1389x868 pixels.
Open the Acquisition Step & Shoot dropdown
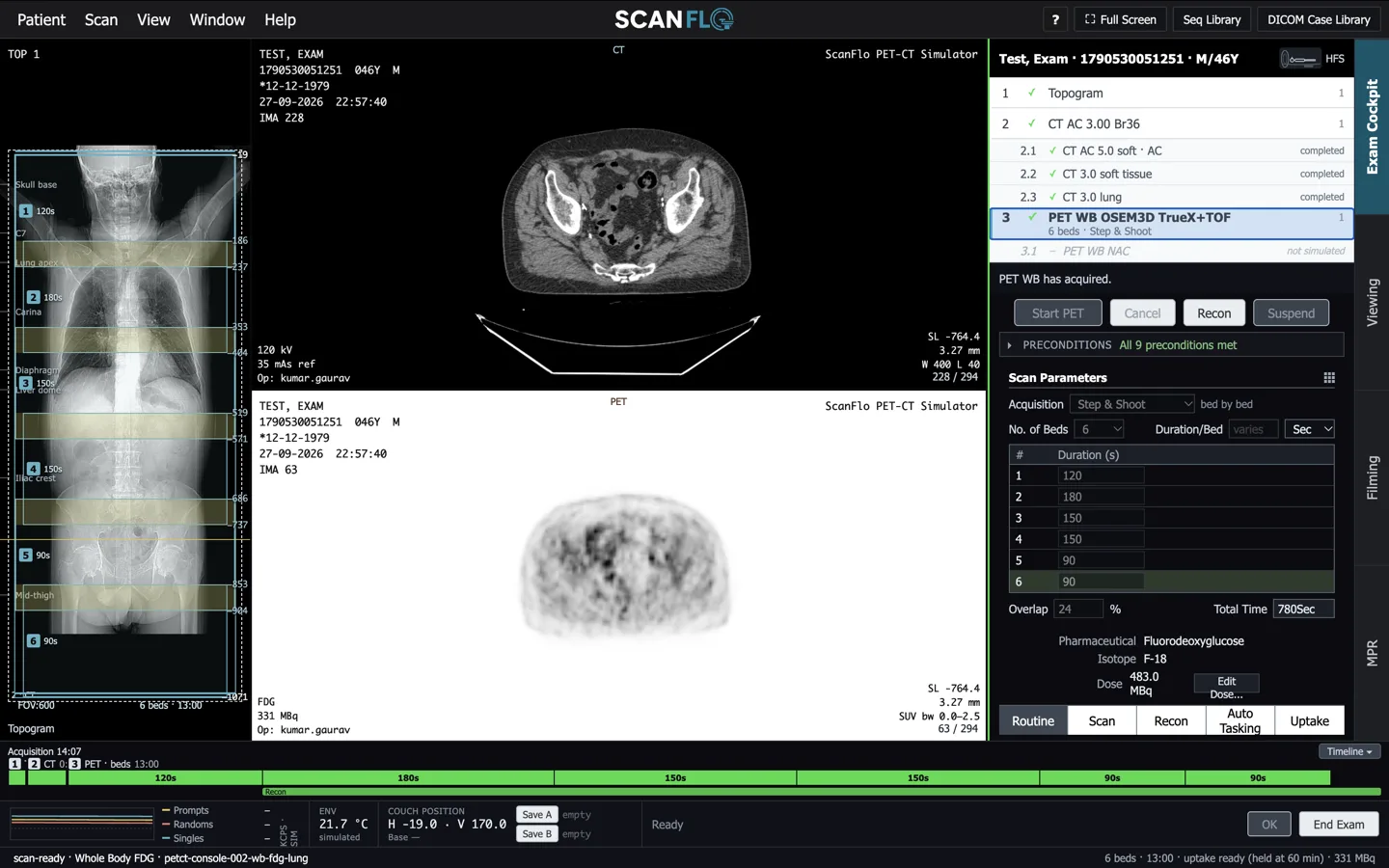[x=1132, y=404]
